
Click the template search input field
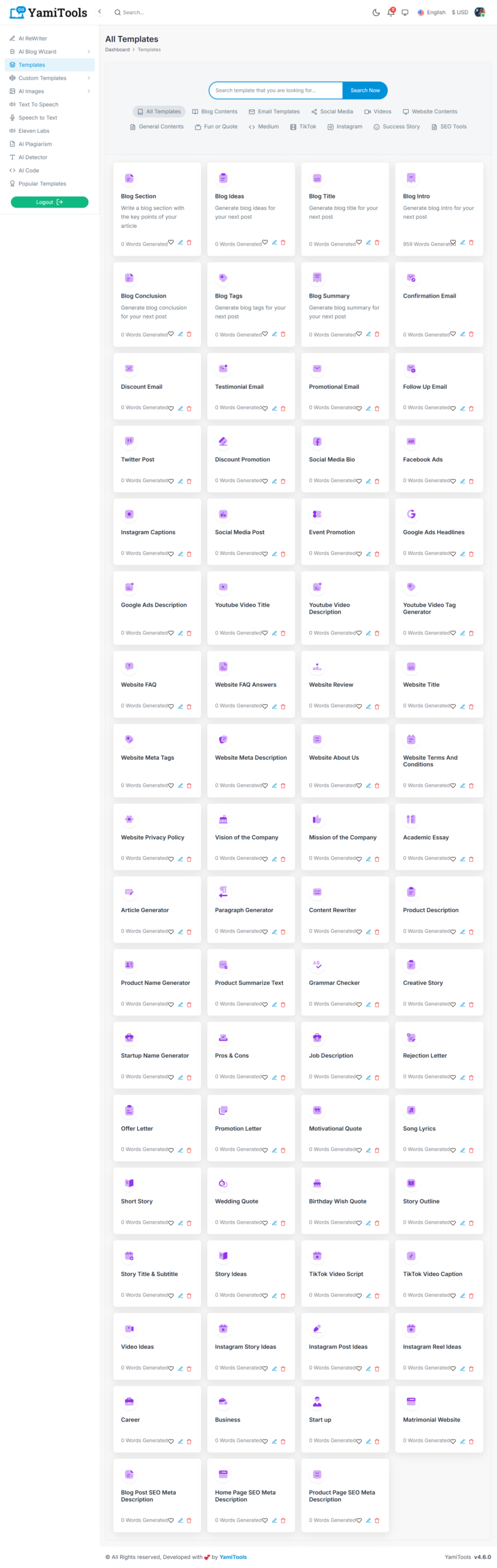(276, 91)
